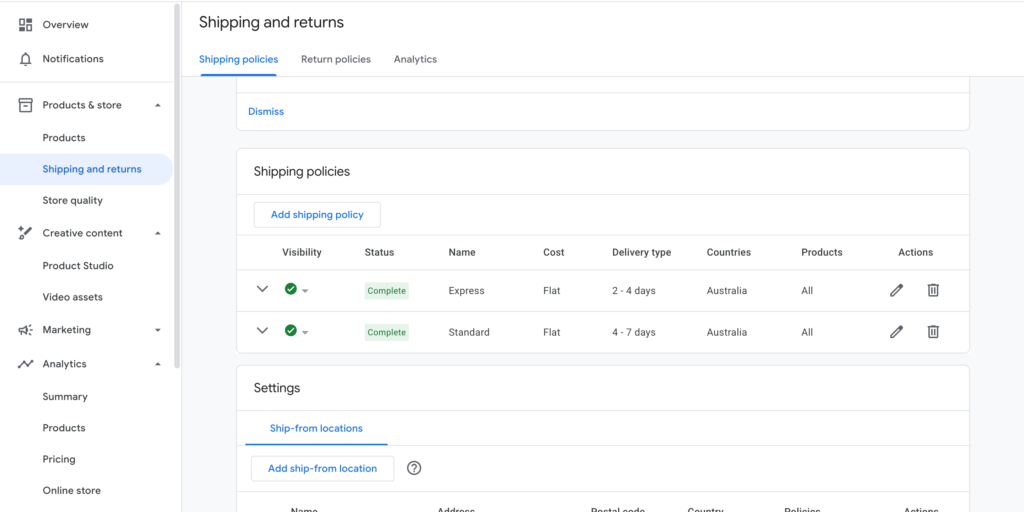1024x512 pixels.
Task: Click the '2 - 4 days' delivery cell
Action: [633, 291]
